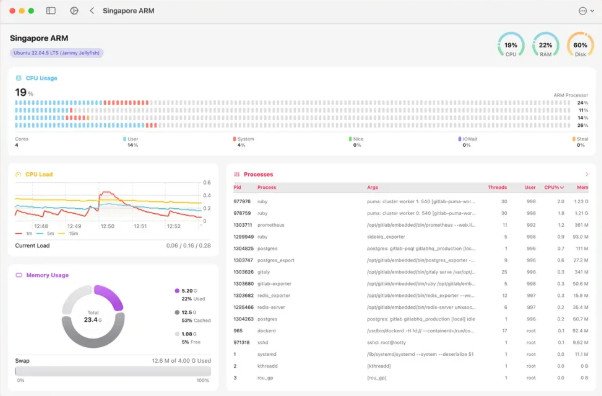602x396 pixels.
Task: Select the prometheus process row
Action: 411,225
